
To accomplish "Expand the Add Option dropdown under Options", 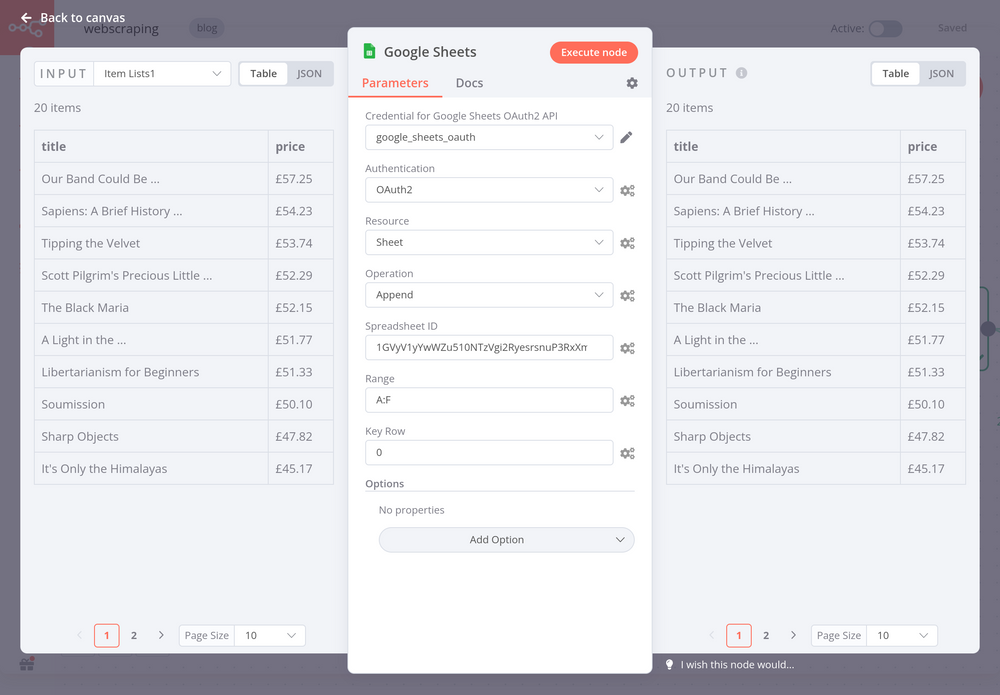I will tap(506, 539).
